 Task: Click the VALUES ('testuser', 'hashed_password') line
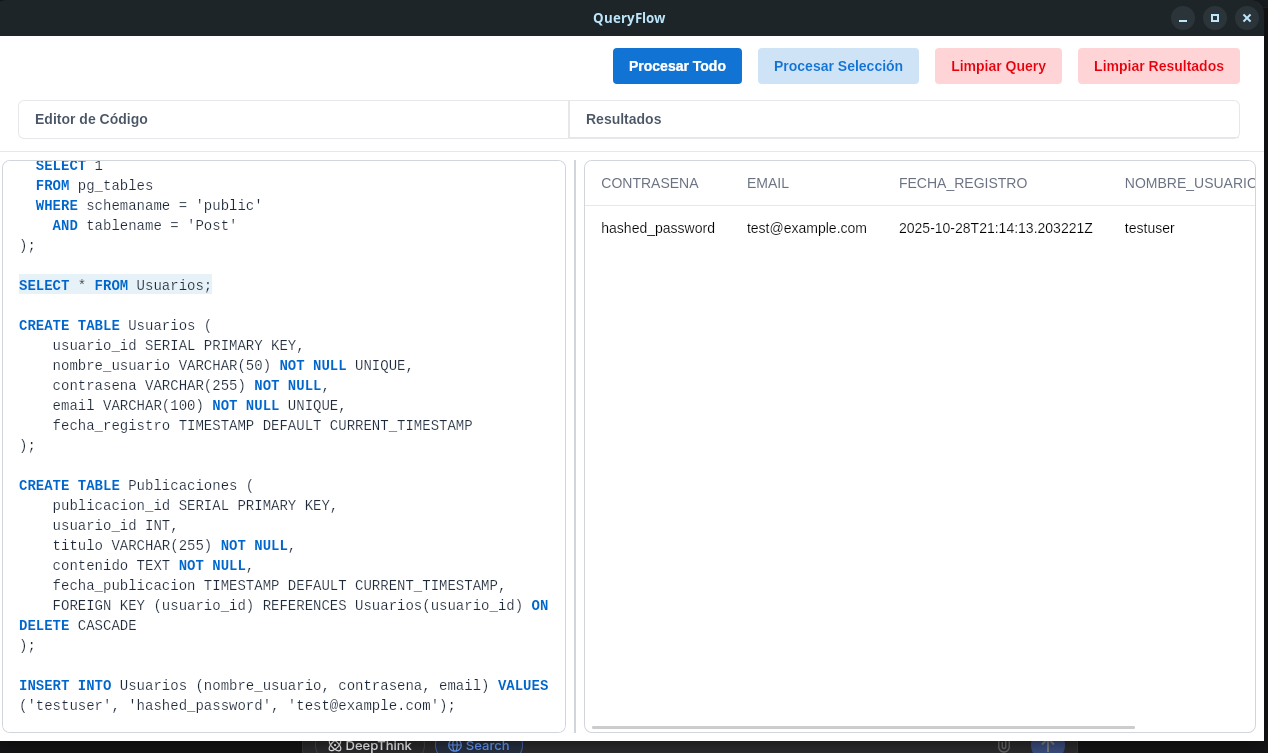[x=237, y=706]
